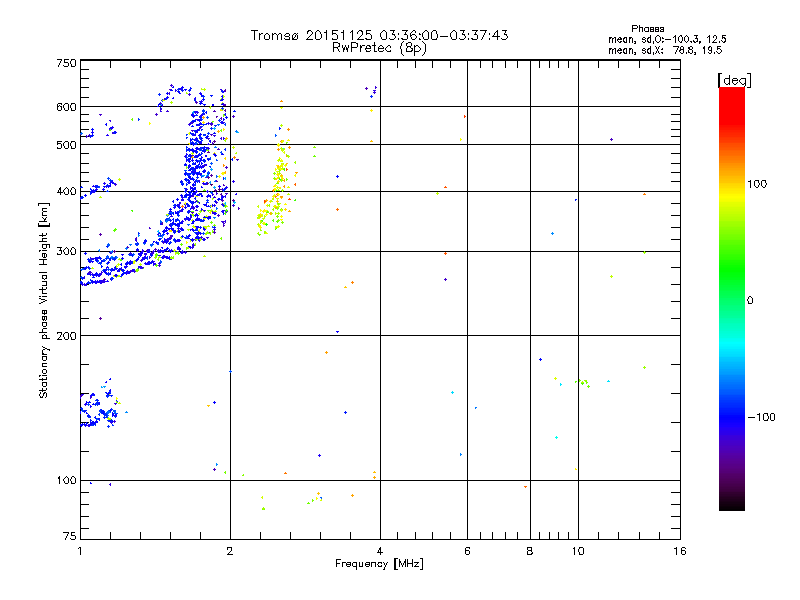Click the x-axis tick label '8'

coord(530,551)
